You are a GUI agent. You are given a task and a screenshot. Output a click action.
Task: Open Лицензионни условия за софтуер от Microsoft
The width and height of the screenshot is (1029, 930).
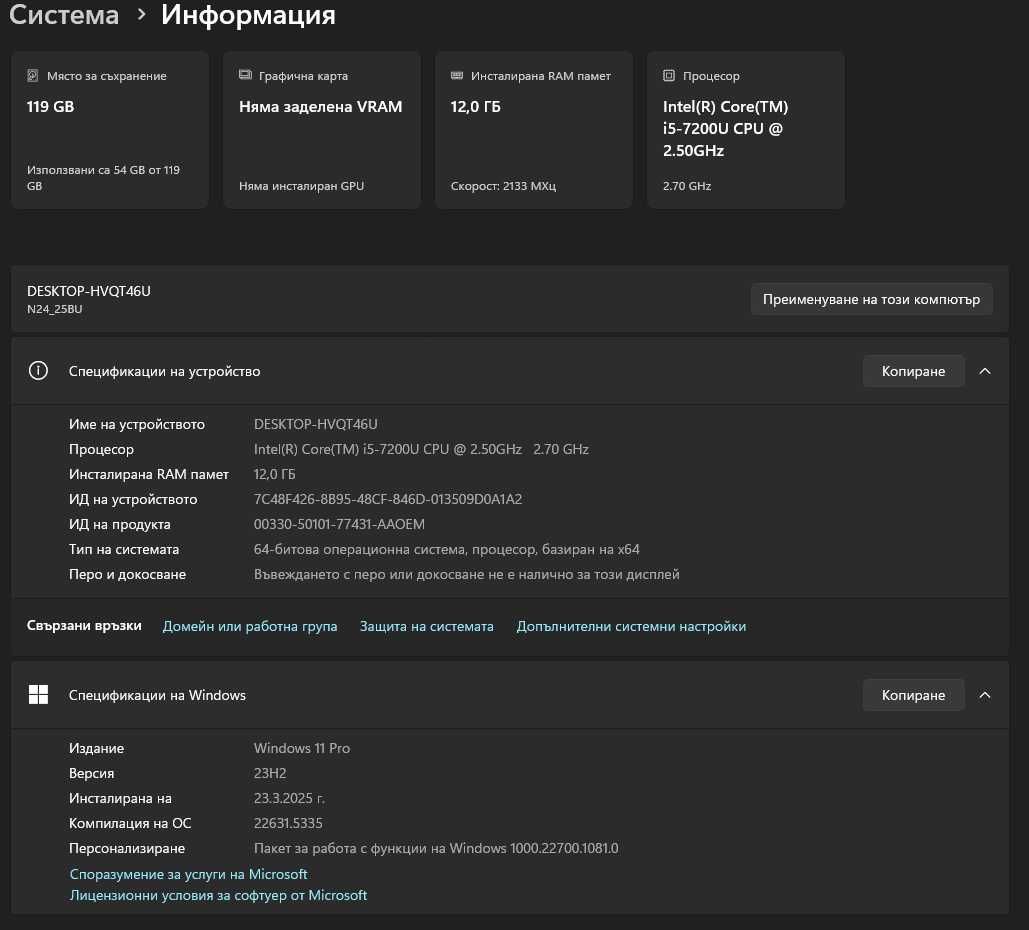(x=218, y=895)
